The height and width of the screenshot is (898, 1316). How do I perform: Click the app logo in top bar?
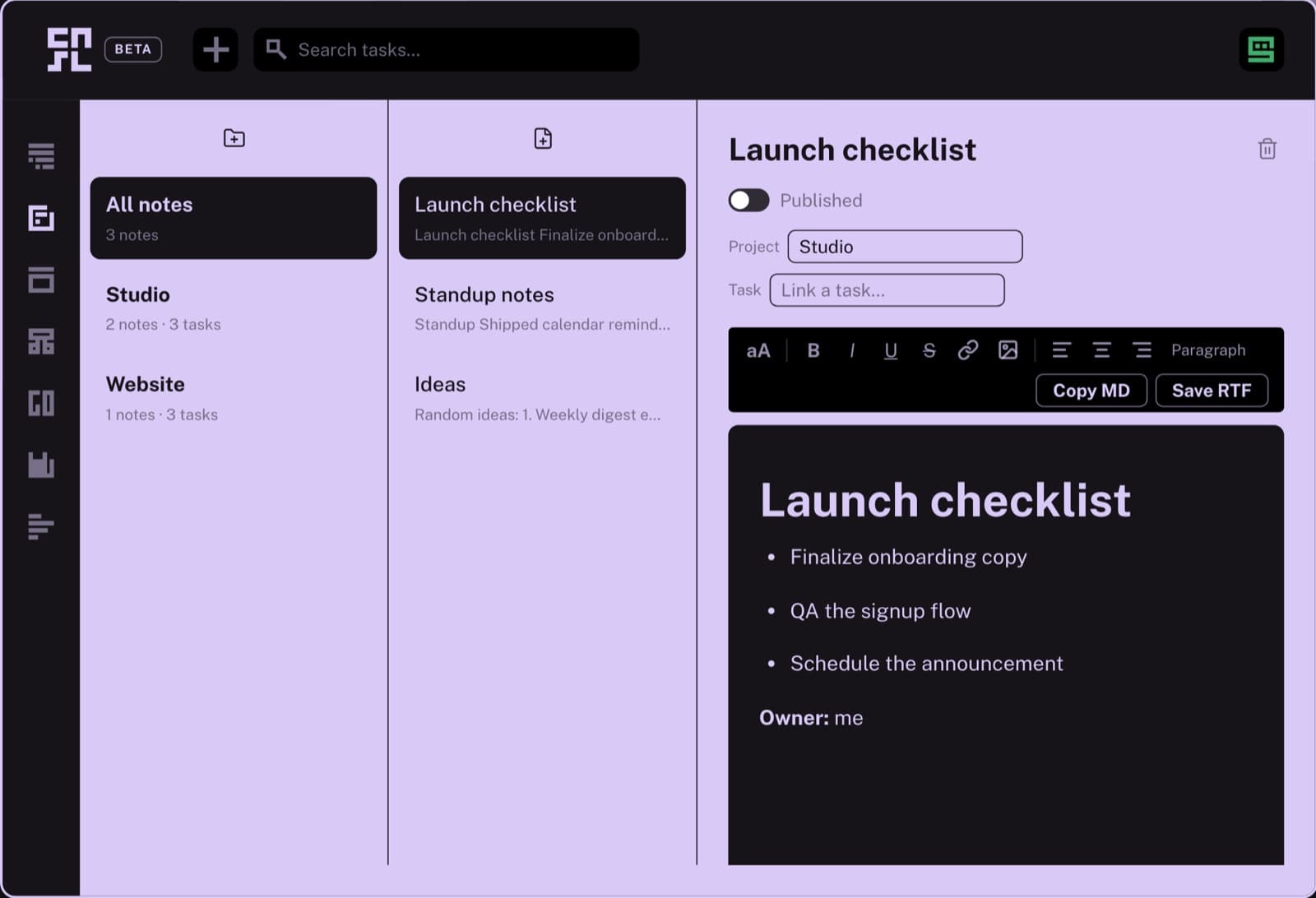point(69,49)
